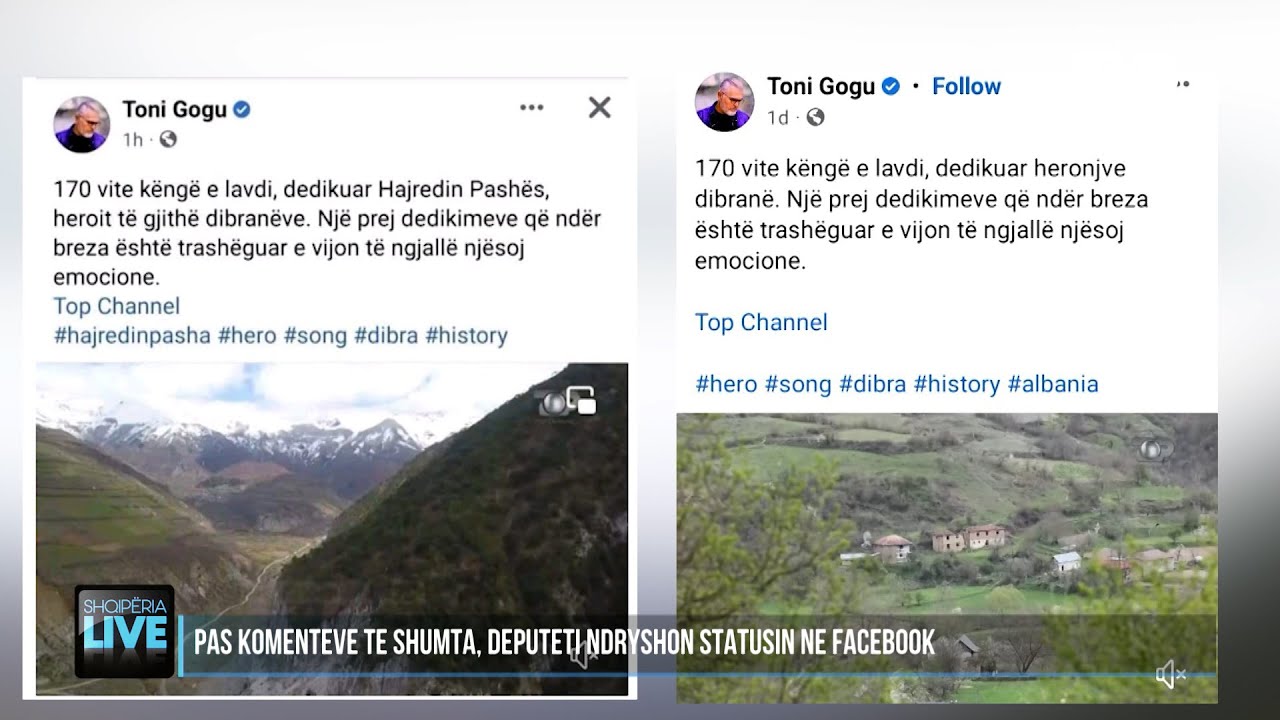
Task: Open Top Channel link in right post
Action: pyautogui.click(x=761, y=322)
